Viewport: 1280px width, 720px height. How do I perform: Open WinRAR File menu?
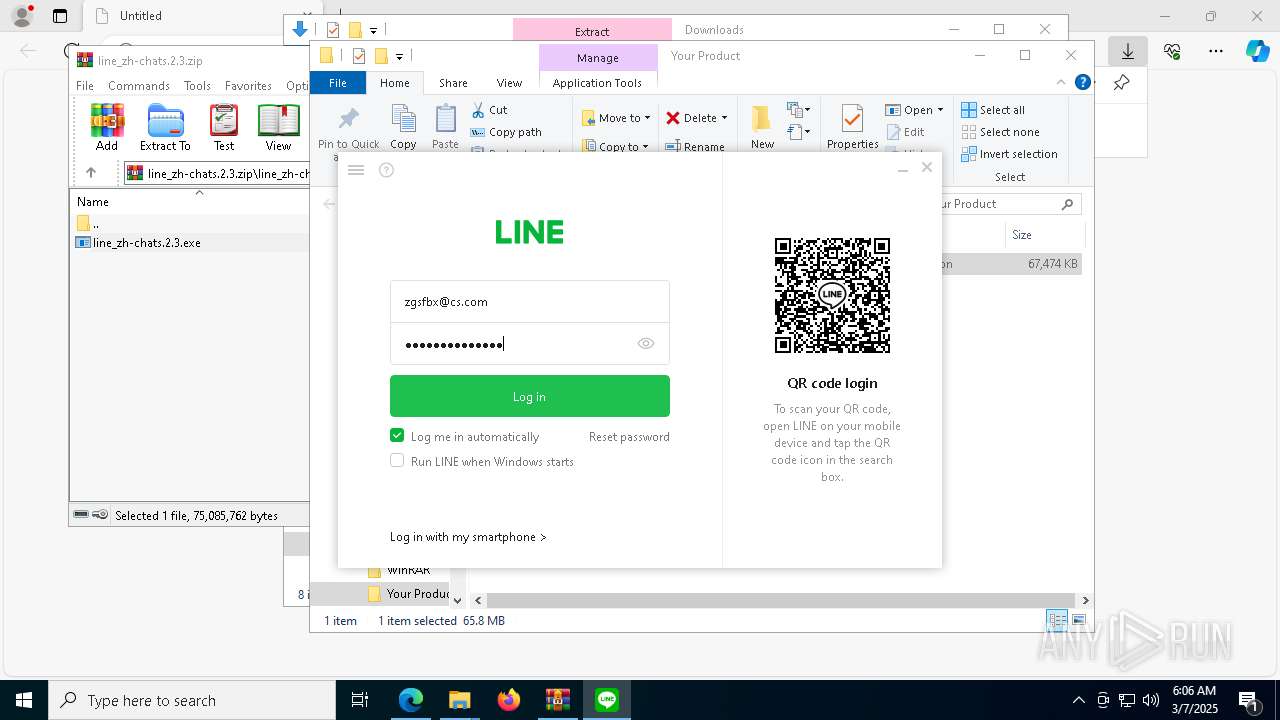(x=85, y=86)
